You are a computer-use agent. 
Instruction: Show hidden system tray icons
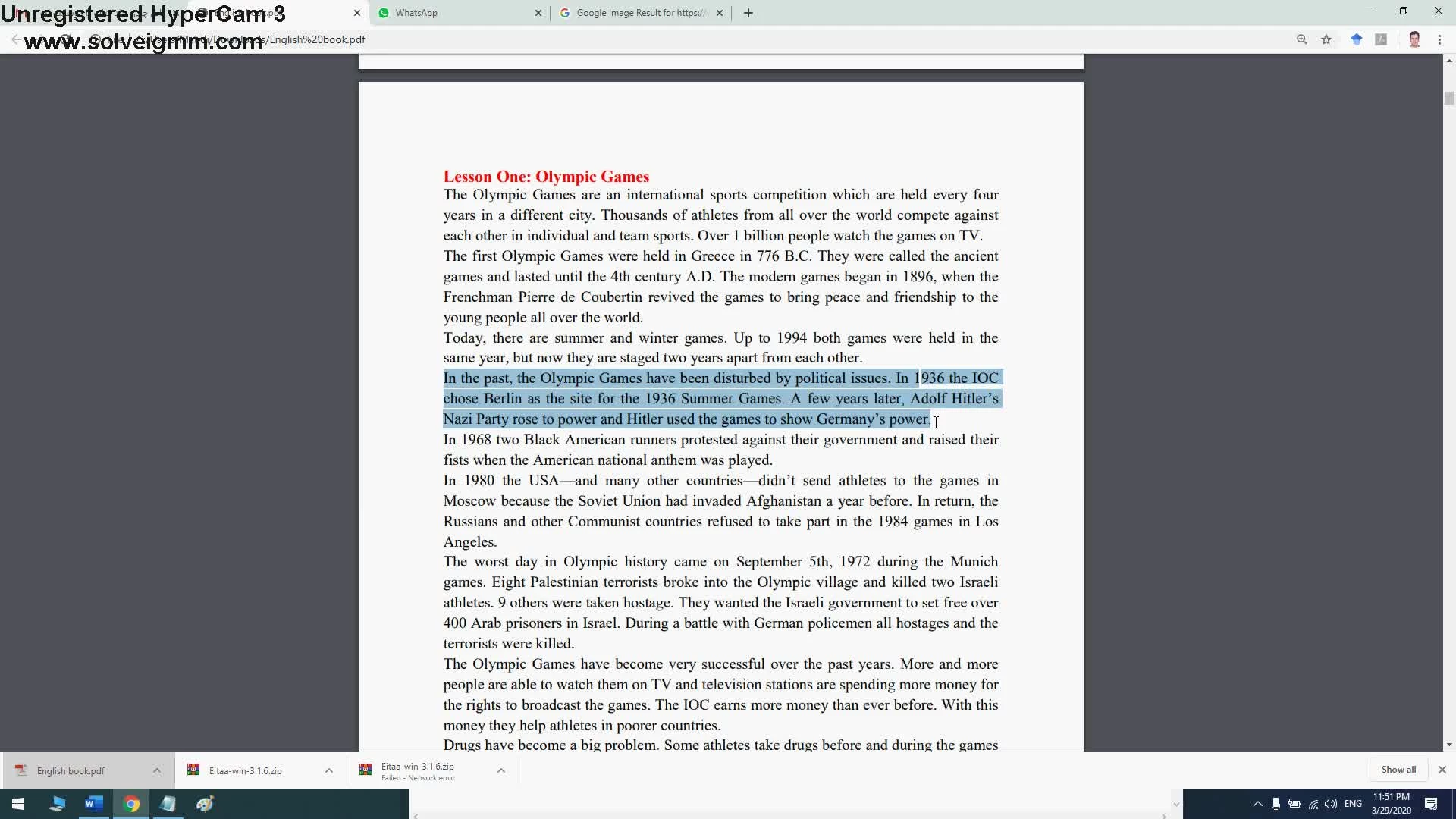coord(1257,804)
